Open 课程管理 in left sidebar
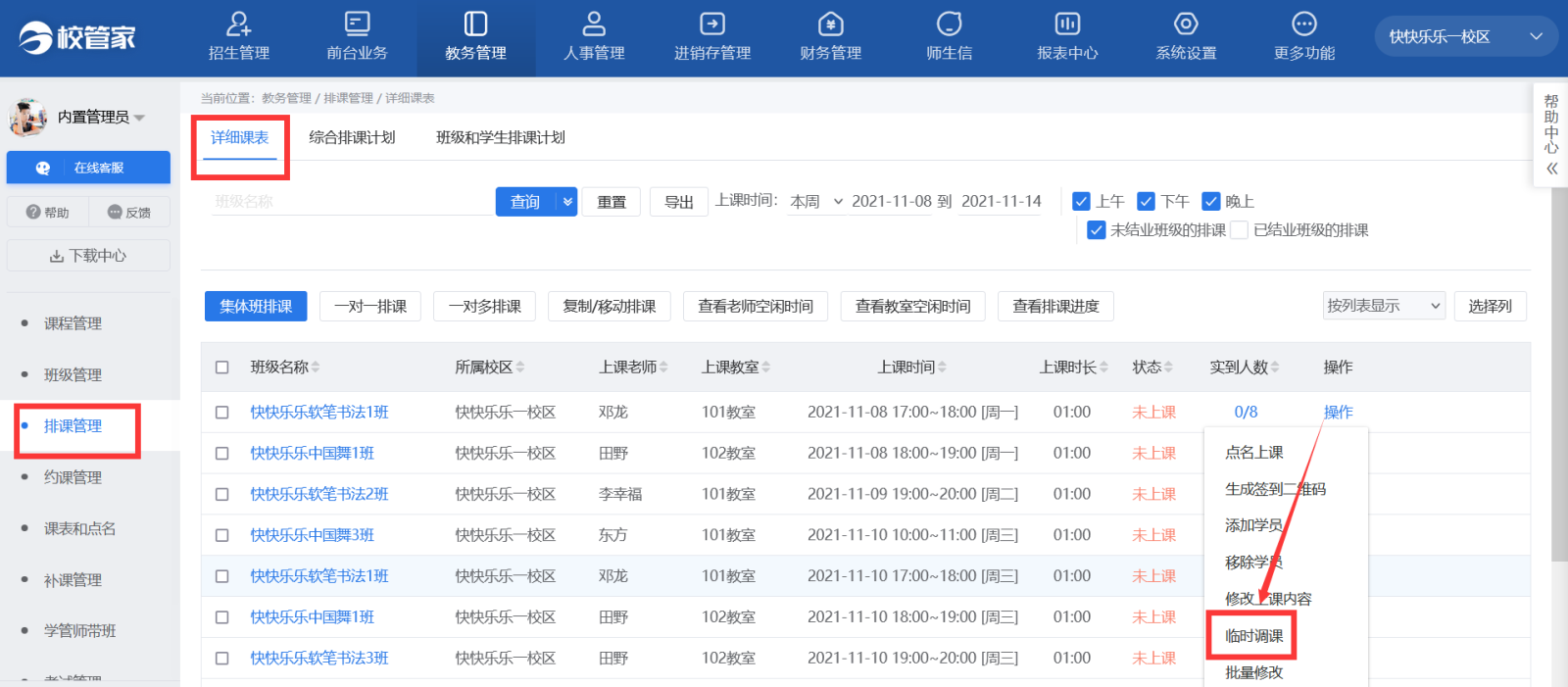The width and height of the screenshot is (1568, 687). click(73, 323)
